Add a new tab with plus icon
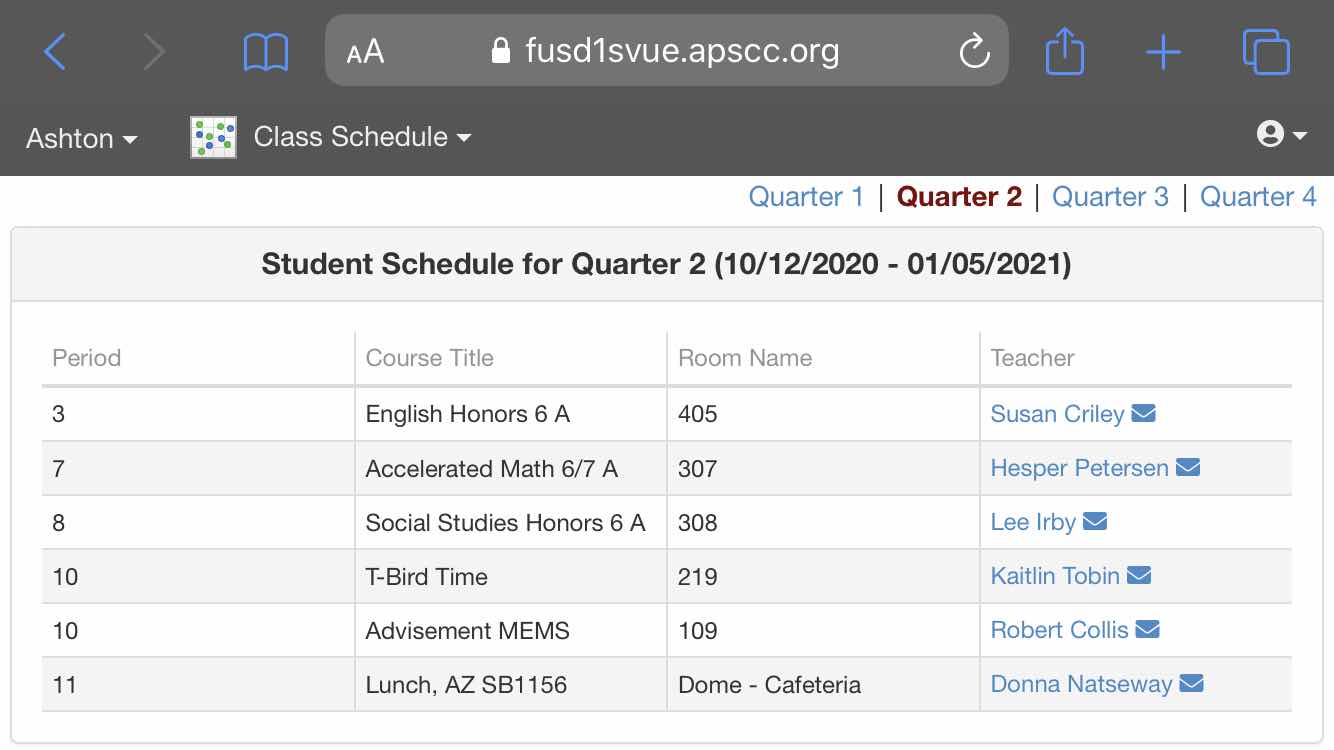The width and height of the screenshot is (1334, 750). (1163, 51)
